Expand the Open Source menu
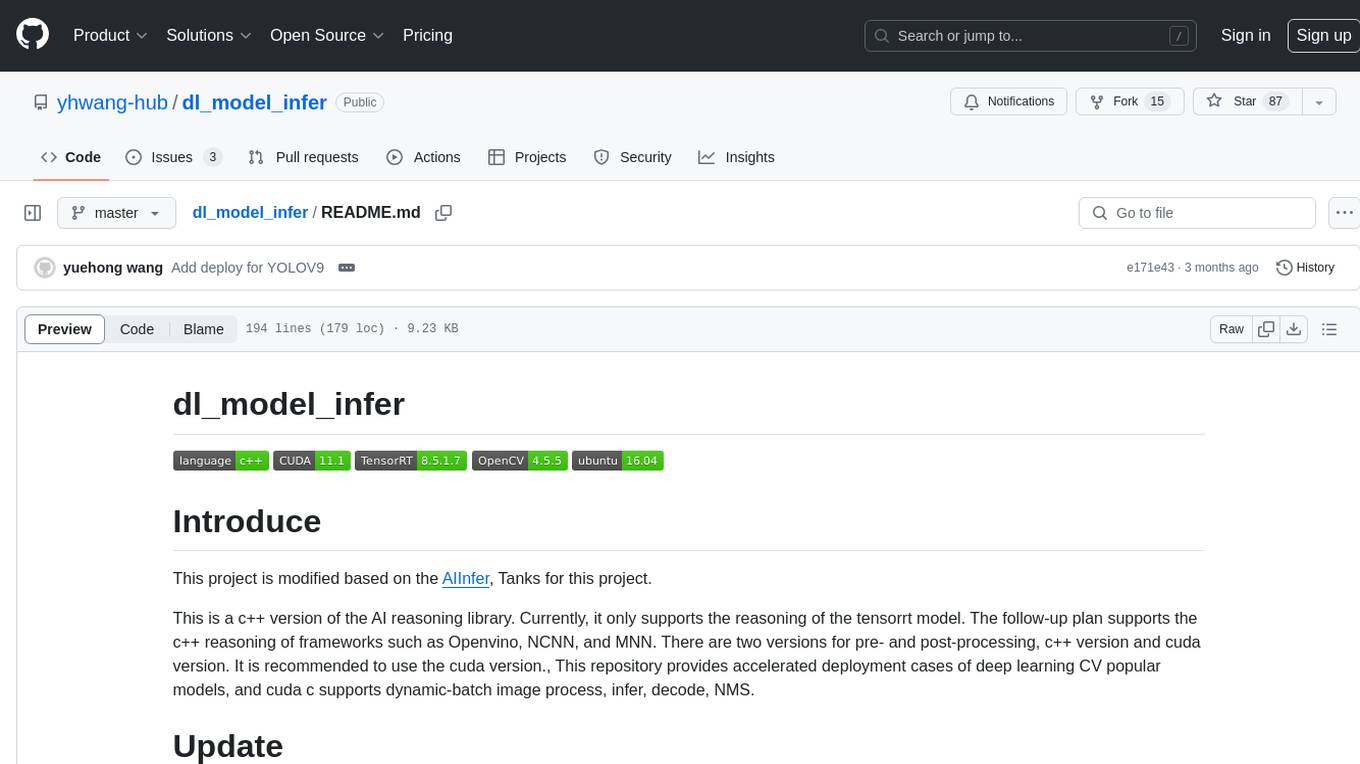 327,35
